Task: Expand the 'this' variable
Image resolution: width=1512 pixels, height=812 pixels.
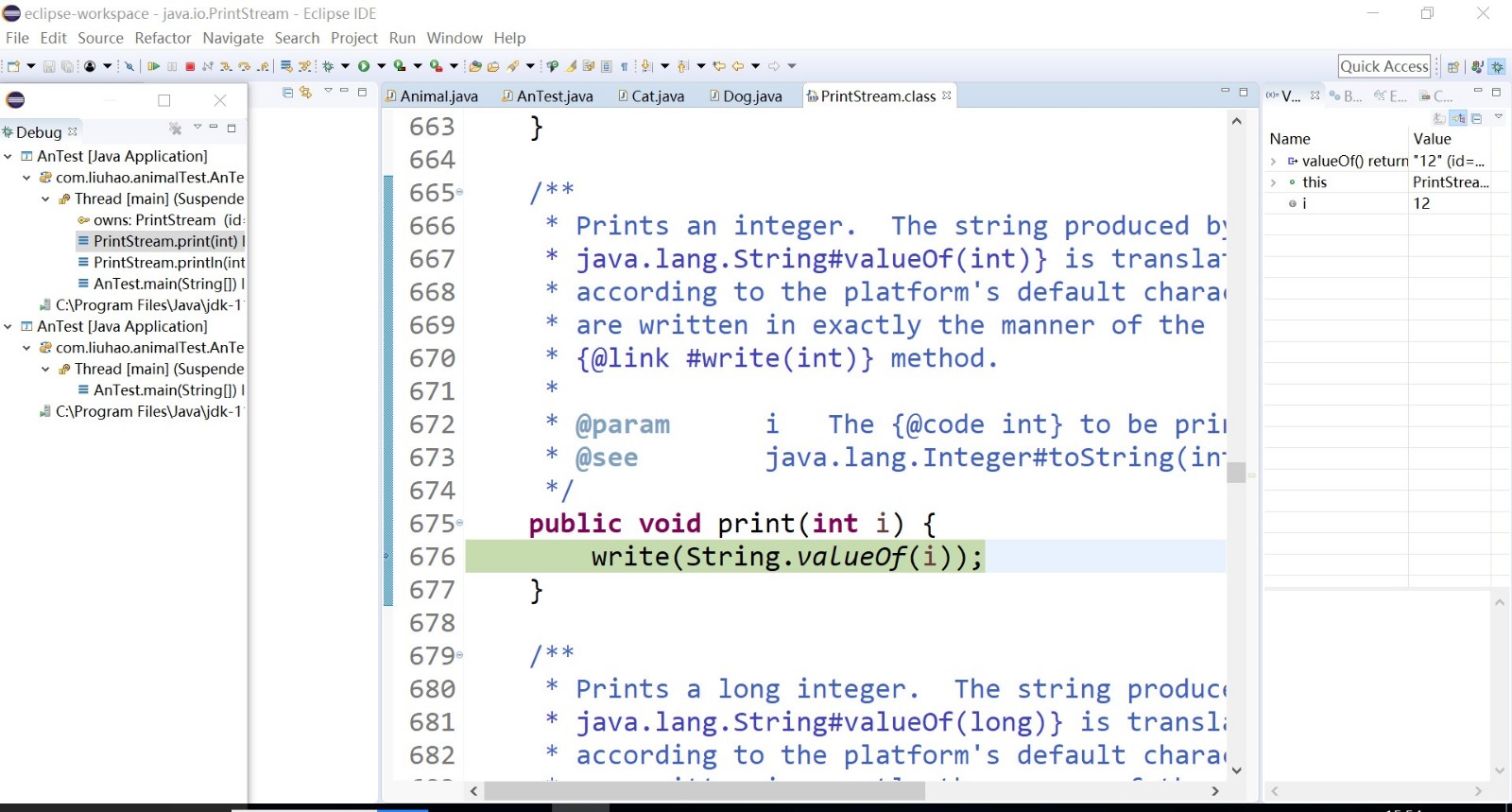Action: [x=1273, y=182]
